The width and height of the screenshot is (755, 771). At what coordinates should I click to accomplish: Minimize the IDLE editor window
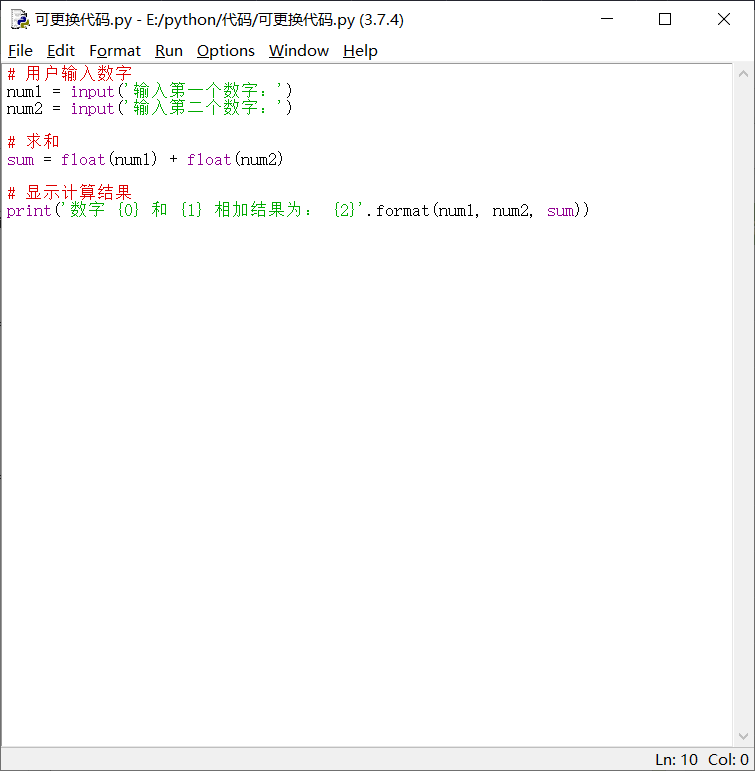(x=607, y=19)
